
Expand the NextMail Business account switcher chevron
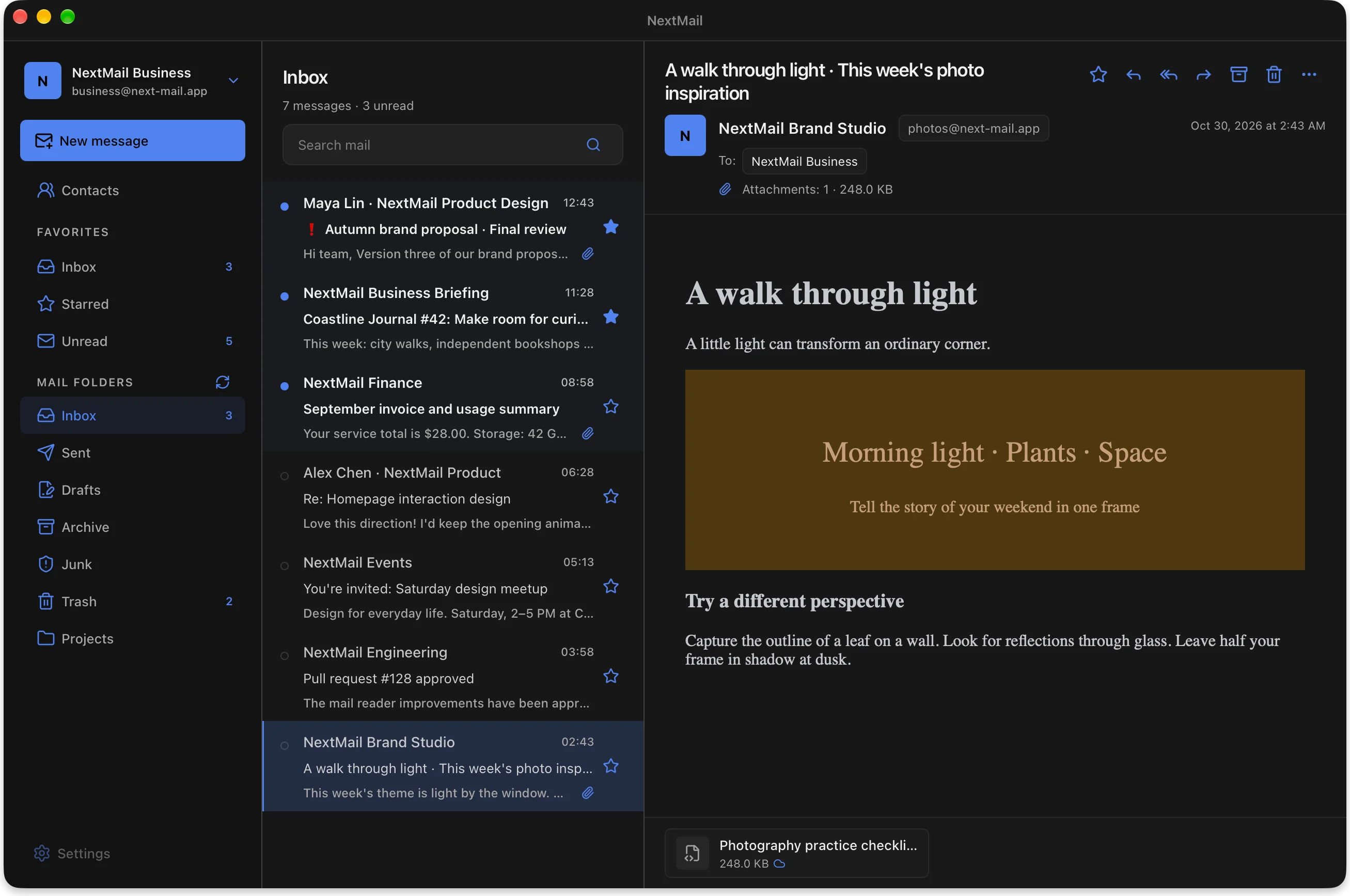pos(233,81)
